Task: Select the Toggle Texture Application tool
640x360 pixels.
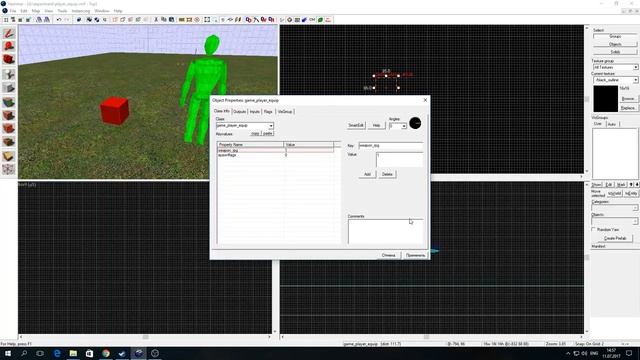Action: (x=9, y=102)
